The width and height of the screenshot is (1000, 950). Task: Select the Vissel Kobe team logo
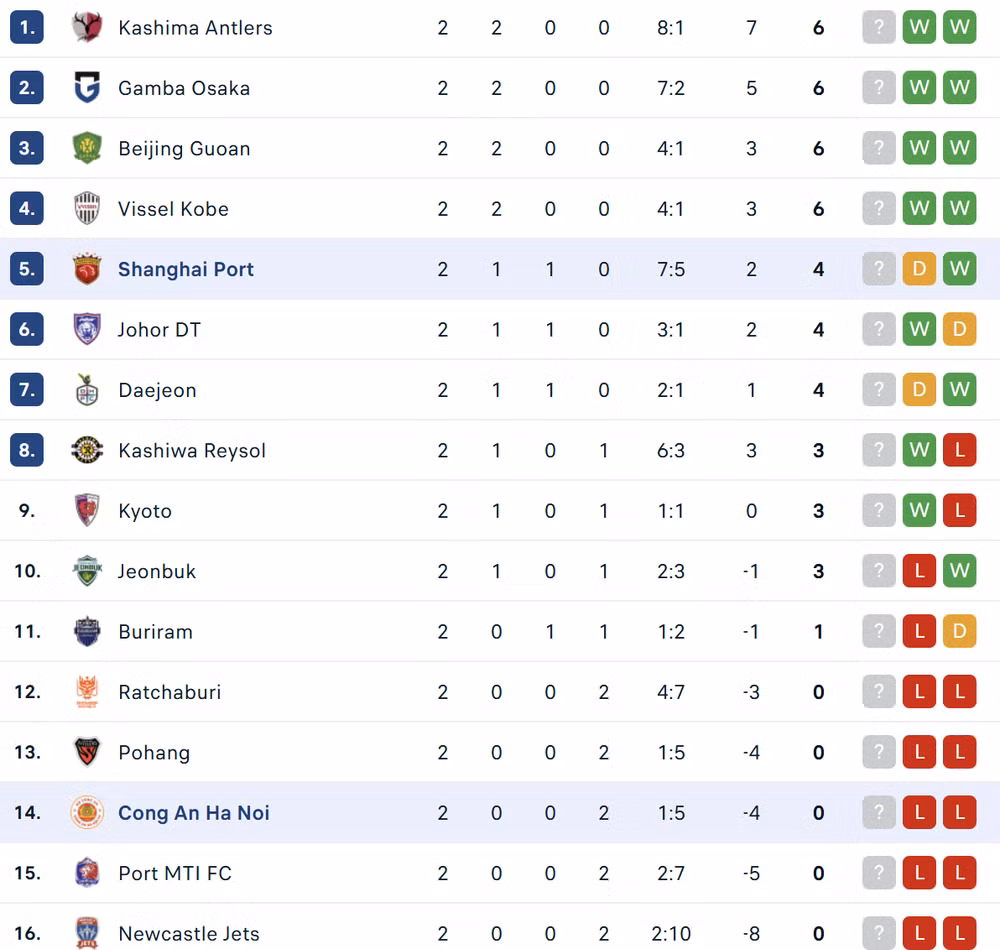tap(87, 208)
